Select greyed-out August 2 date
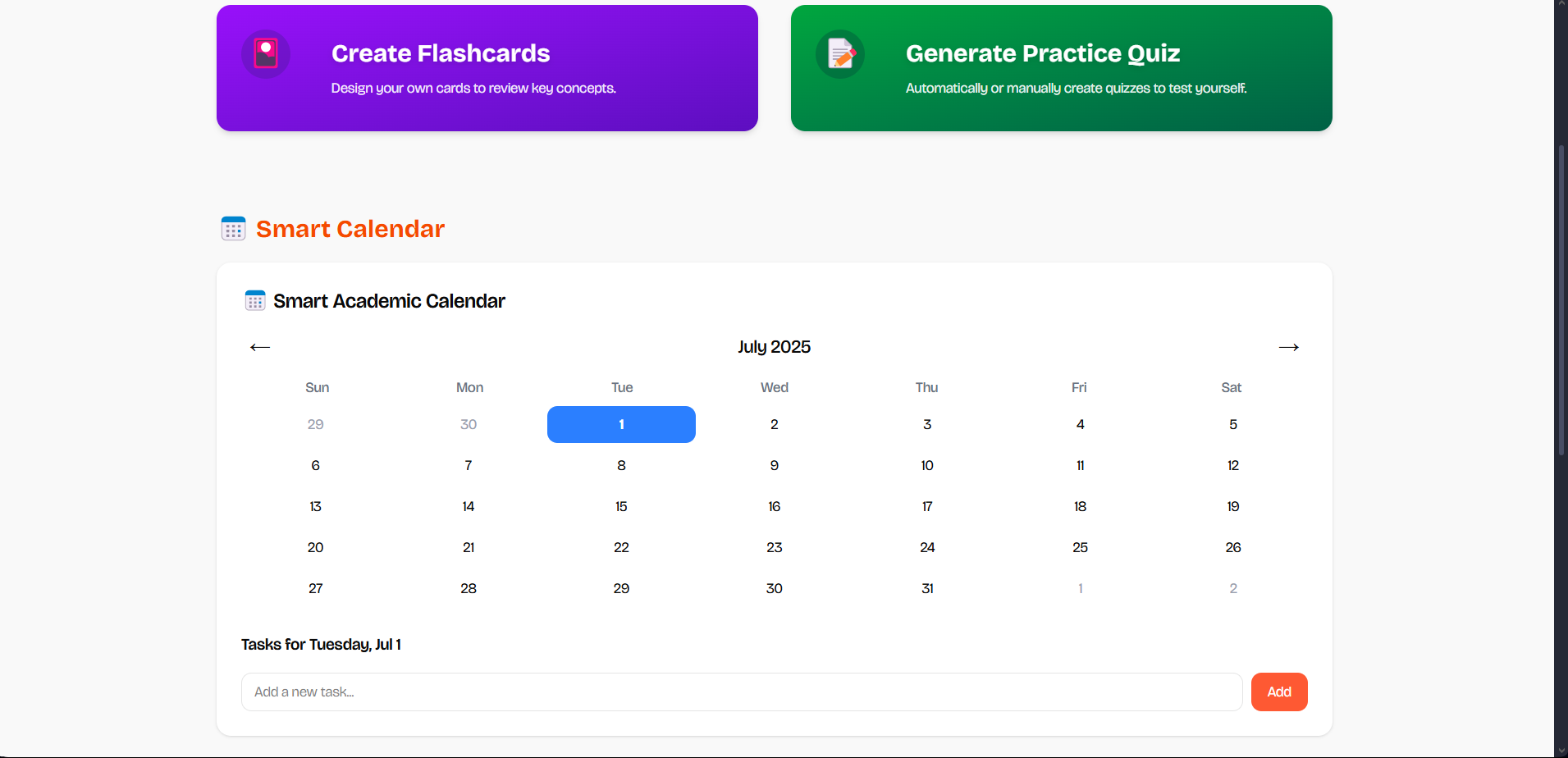Viewport: 1568px width, 758px height. click(x=1232, y=588)
